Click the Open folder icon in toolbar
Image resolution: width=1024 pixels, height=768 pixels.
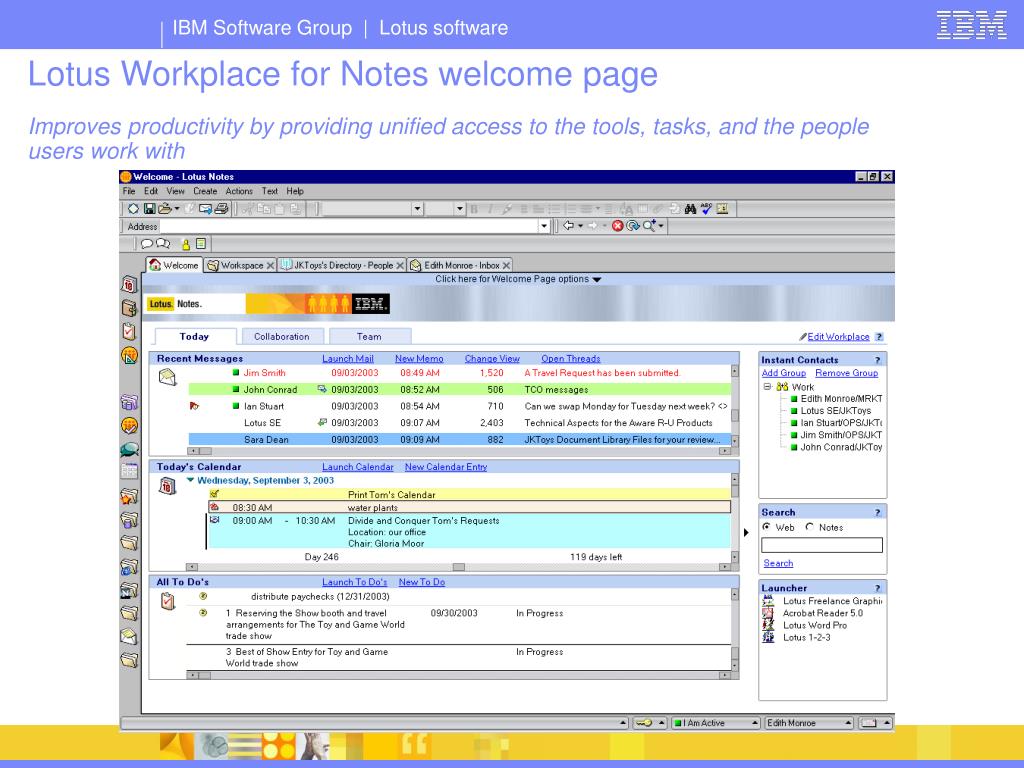tap(165, 209)
